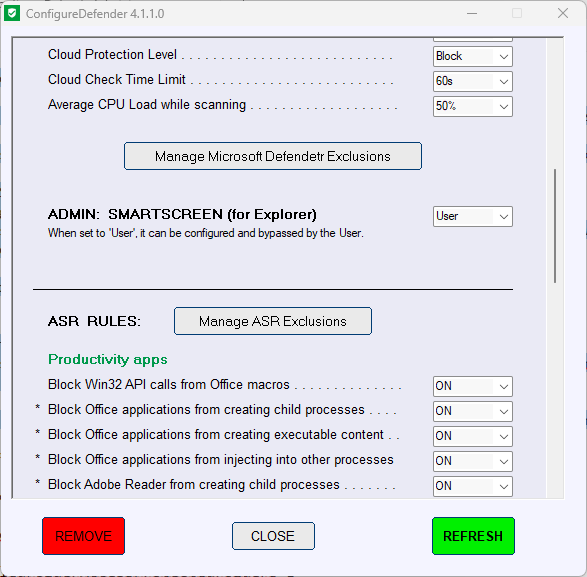Click the 'Cloud Protection Level' label
The width and height of the screenshot is (587, 577).
(112, 55)
